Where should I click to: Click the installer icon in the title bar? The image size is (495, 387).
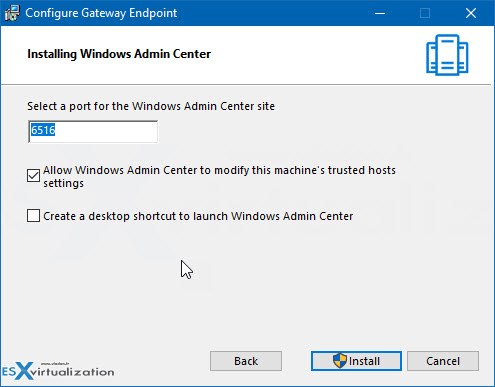[x=12, y=13]
